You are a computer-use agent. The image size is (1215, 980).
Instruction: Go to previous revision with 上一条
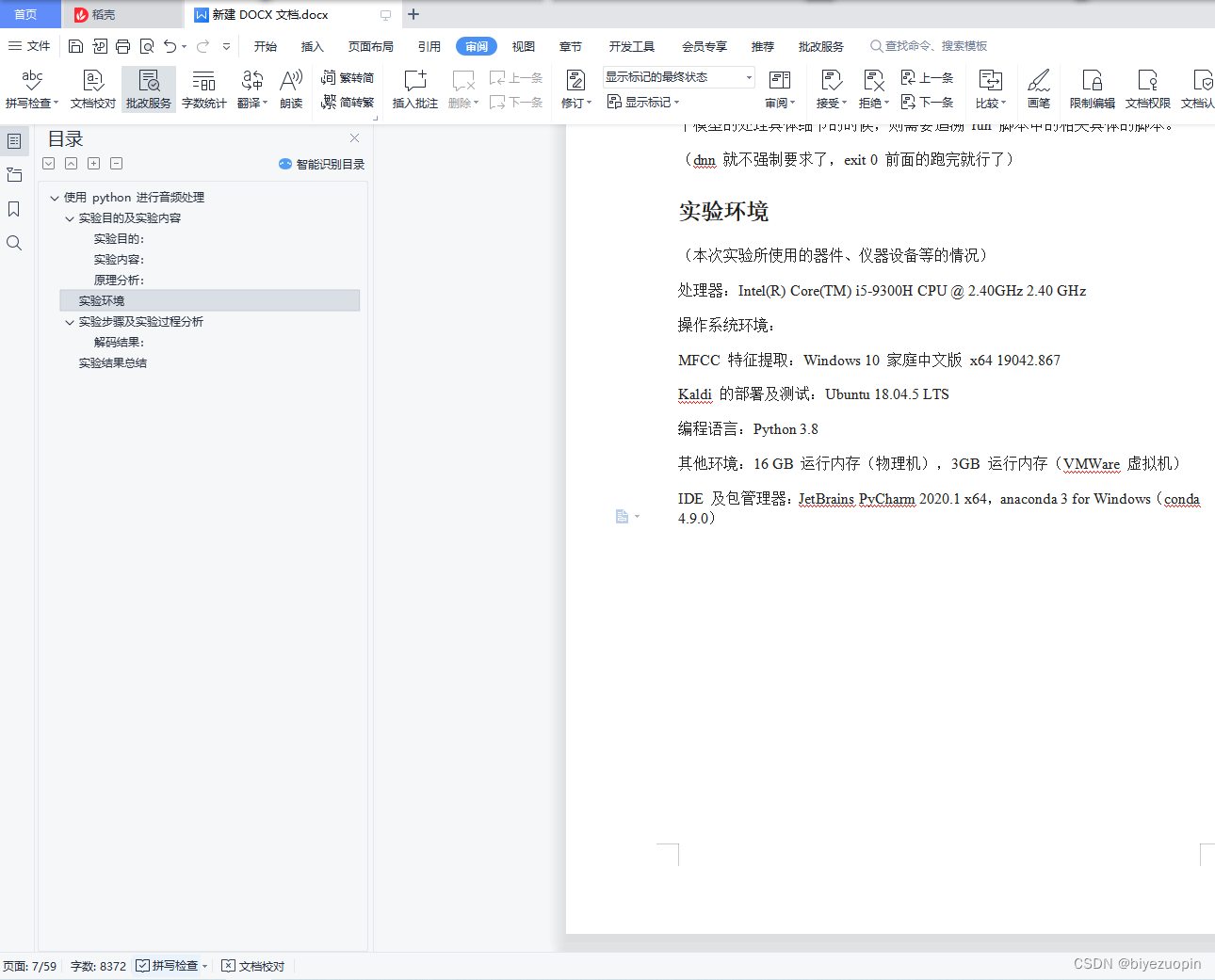(x=928, y=78)
